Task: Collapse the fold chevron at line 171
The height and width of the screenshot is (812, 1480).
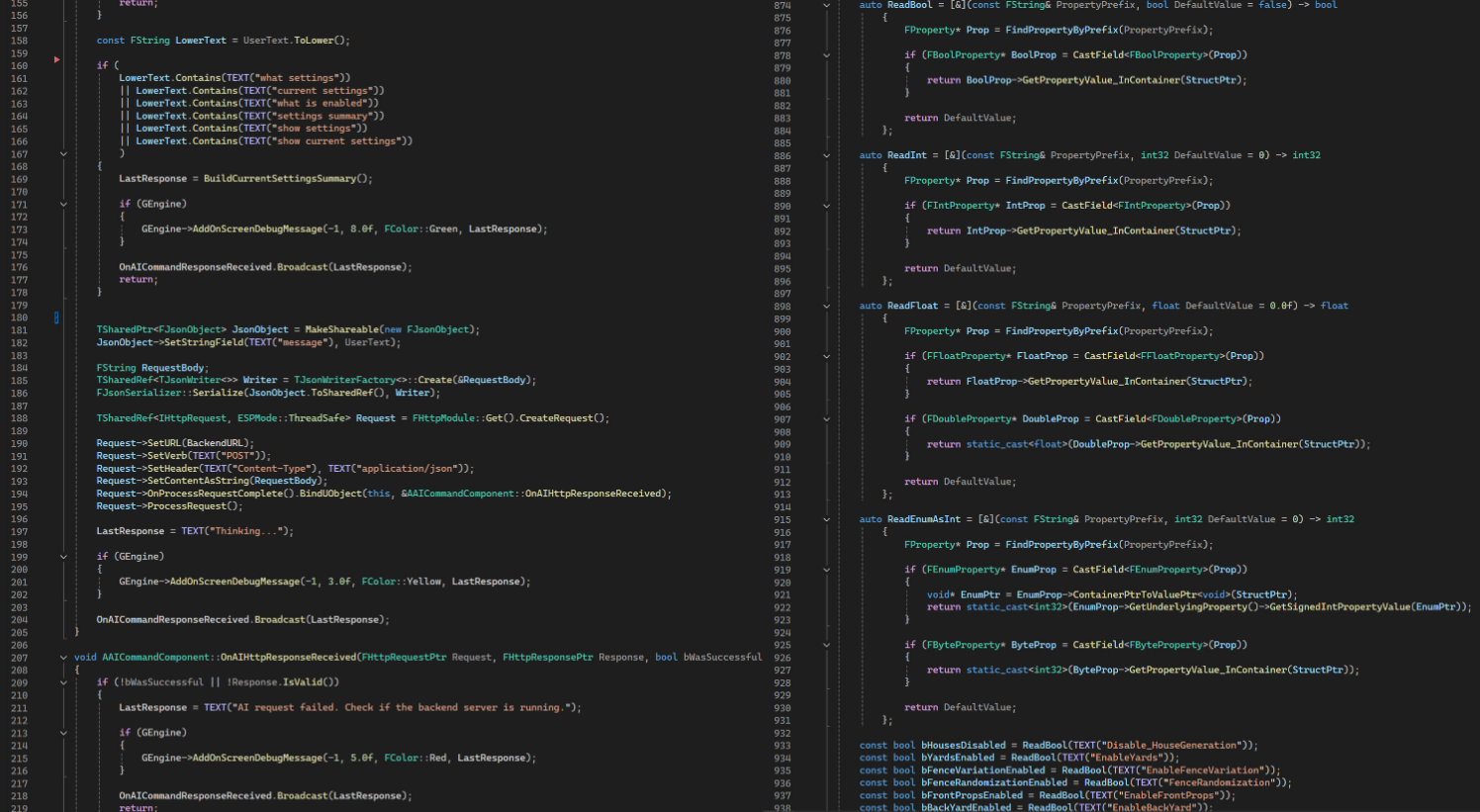Action: 63,205
